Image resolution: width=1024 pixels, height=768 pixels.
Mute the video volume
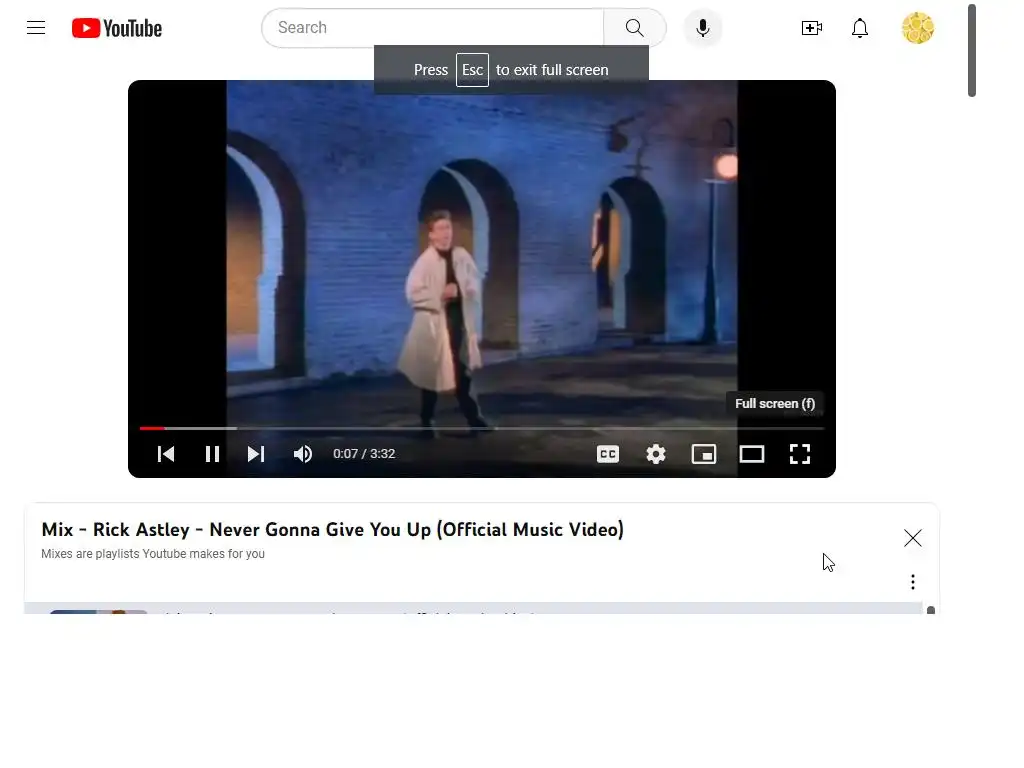[302, 454]
